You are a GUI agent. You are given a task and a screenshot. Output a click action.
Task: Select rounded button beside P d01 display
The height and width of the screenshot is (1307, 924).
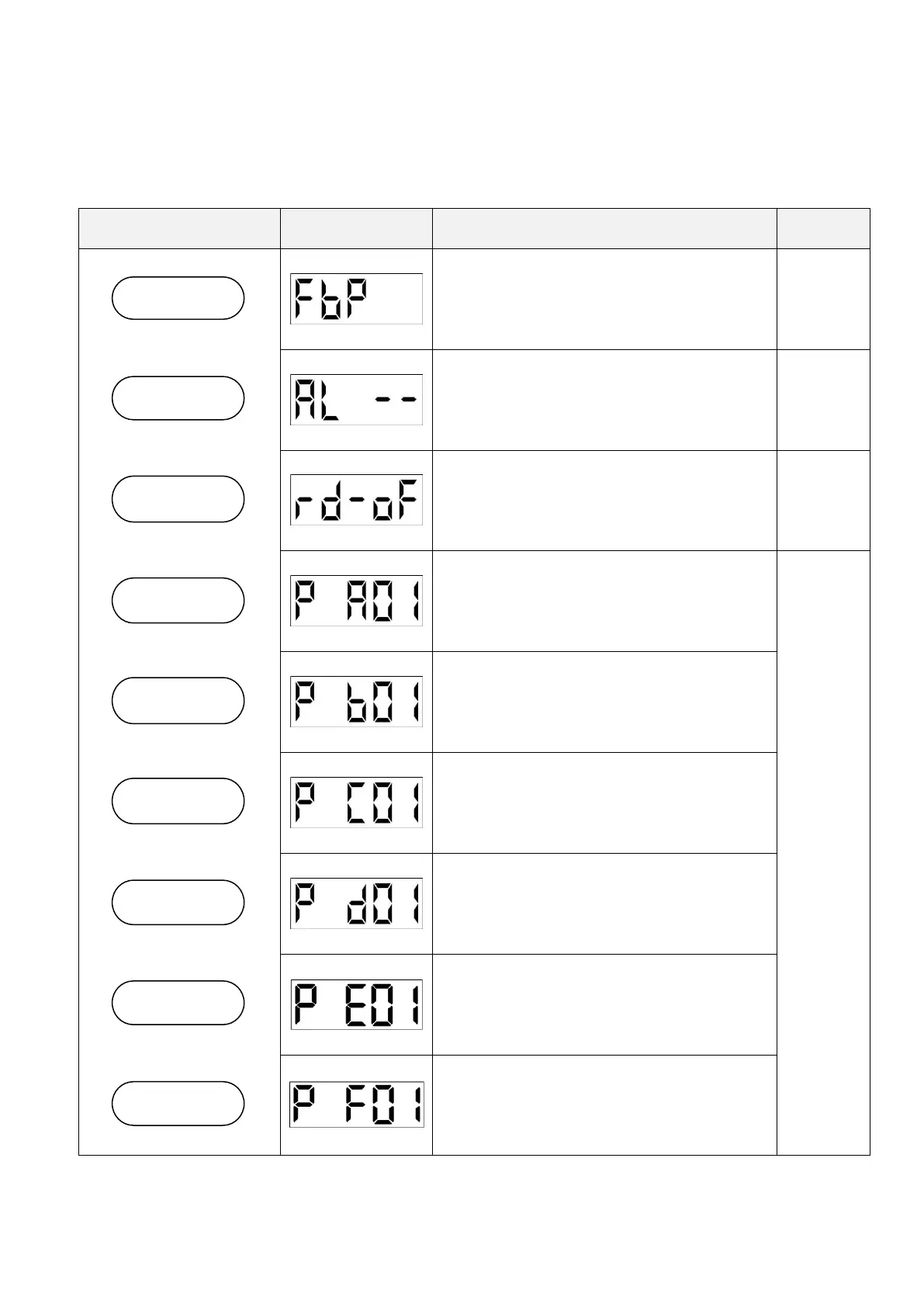point(178,903)
